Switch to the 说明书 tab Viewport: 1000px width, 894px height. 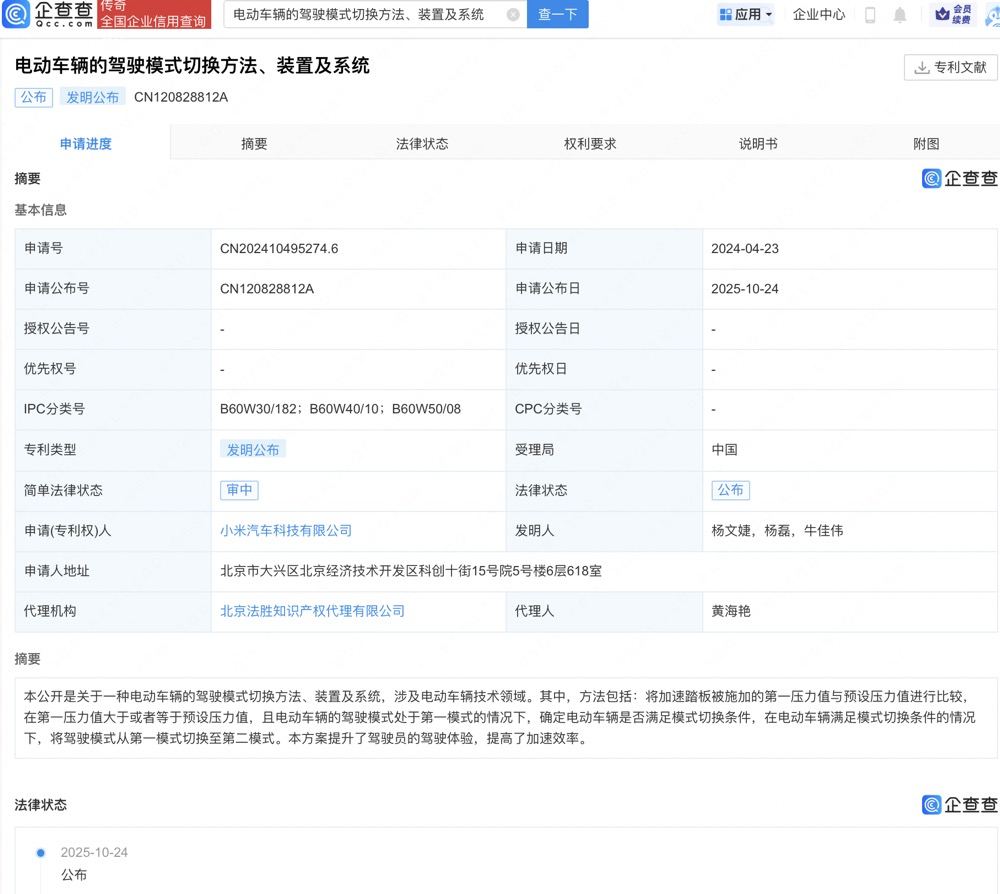tap(758, 143)
